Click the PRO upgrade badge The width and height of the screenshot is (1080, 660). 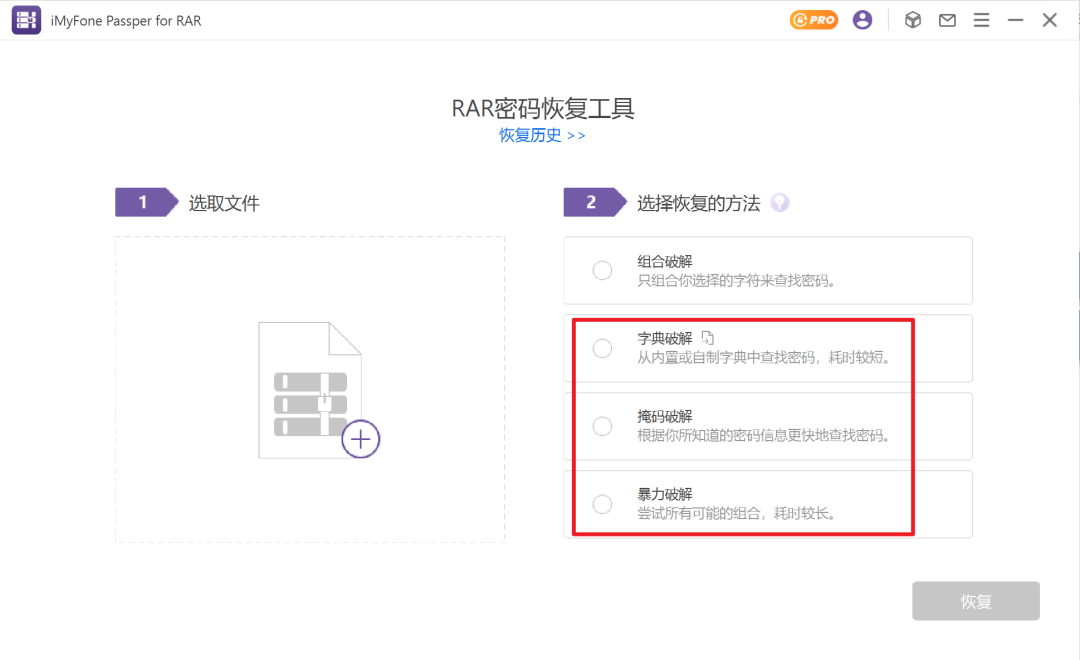click(x=813, y=19)
